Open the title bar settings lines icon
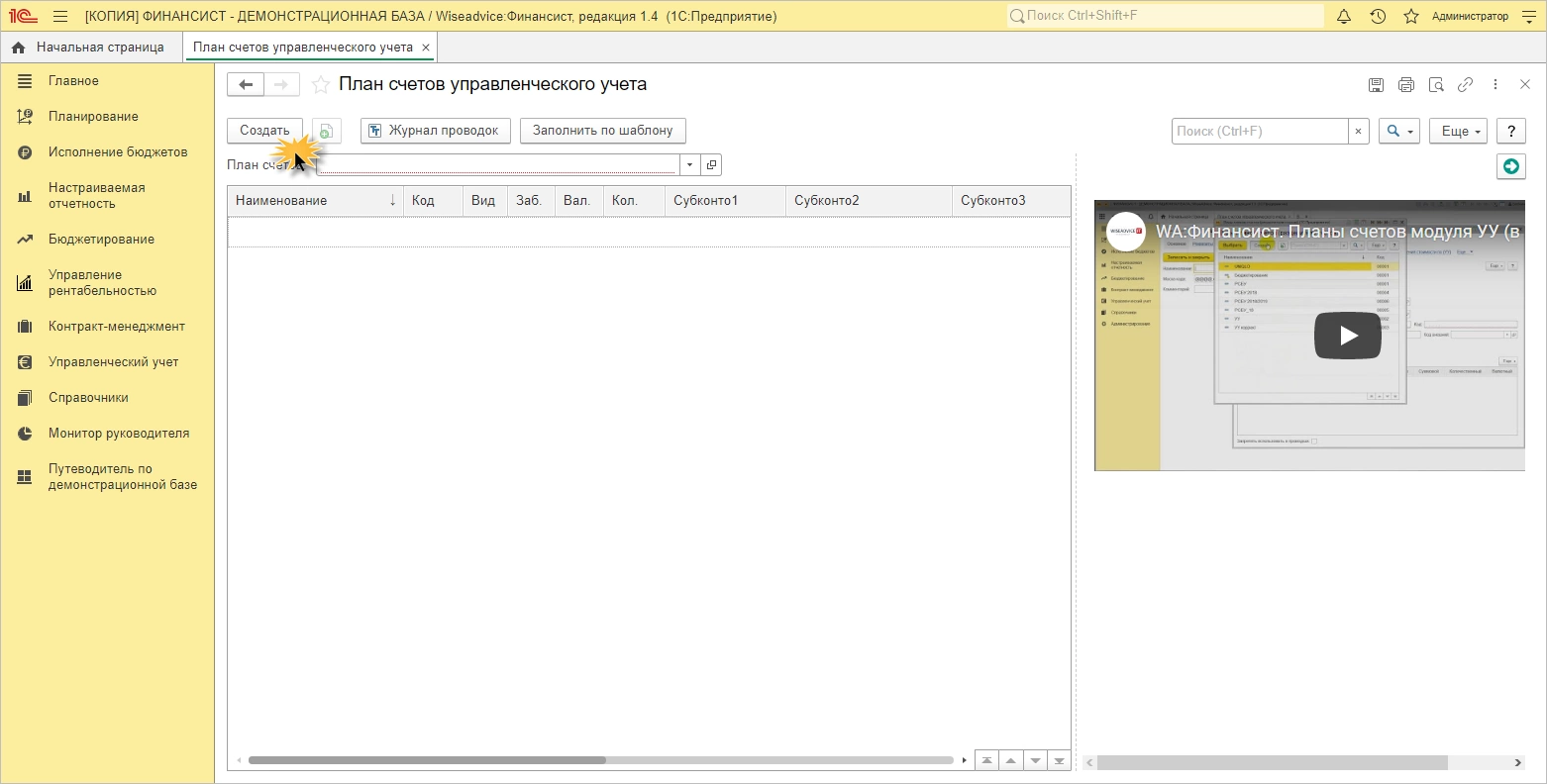 coord(1528,16)
